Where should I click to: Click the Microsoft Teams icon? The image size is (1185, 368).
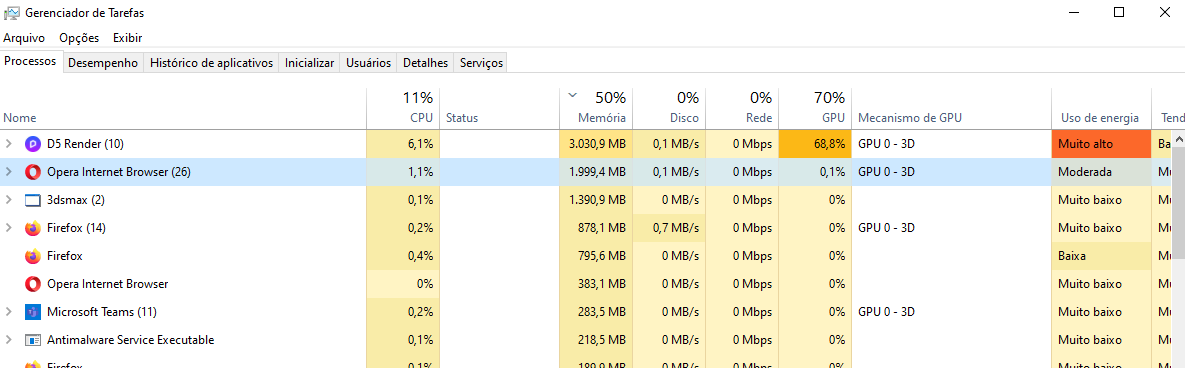tap(32, 312)
